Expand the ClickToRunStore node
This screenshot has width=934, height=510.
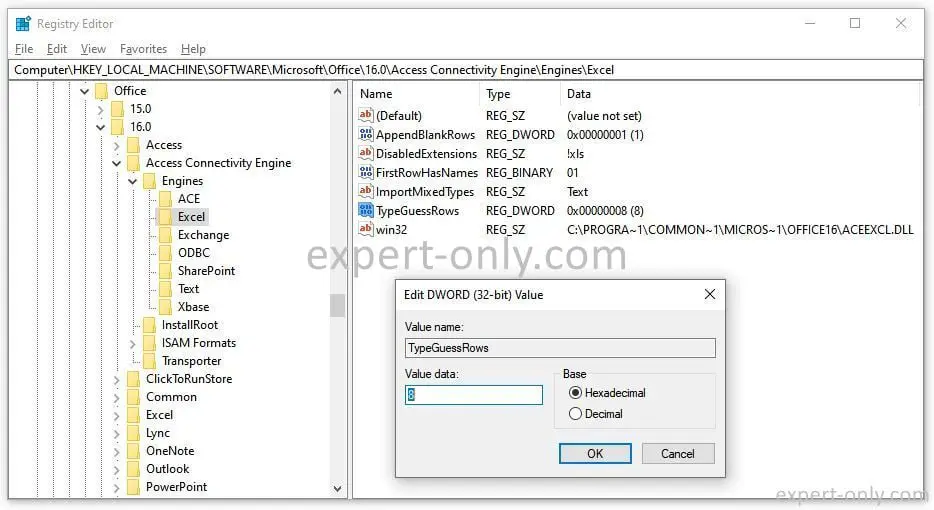point(117,380)
